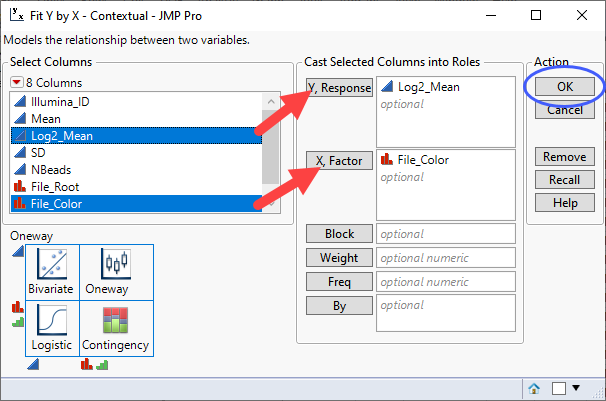This screenshot has height=401, width=606.
Task: Toggle the white box in the status bar
Action: click(558, 389)
